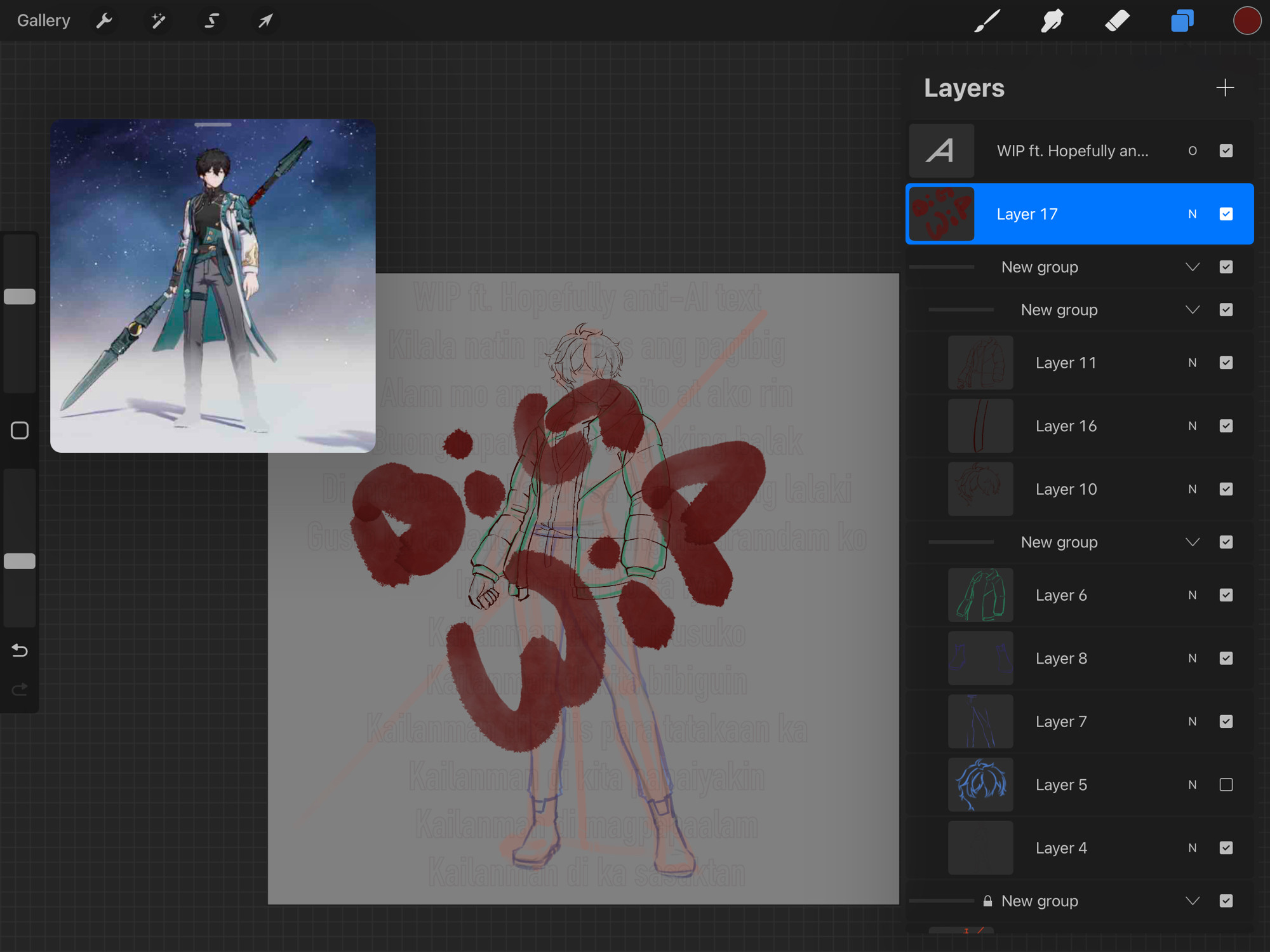
Task: Open blend mode N of Layer 16
Action: point(1193,426)
